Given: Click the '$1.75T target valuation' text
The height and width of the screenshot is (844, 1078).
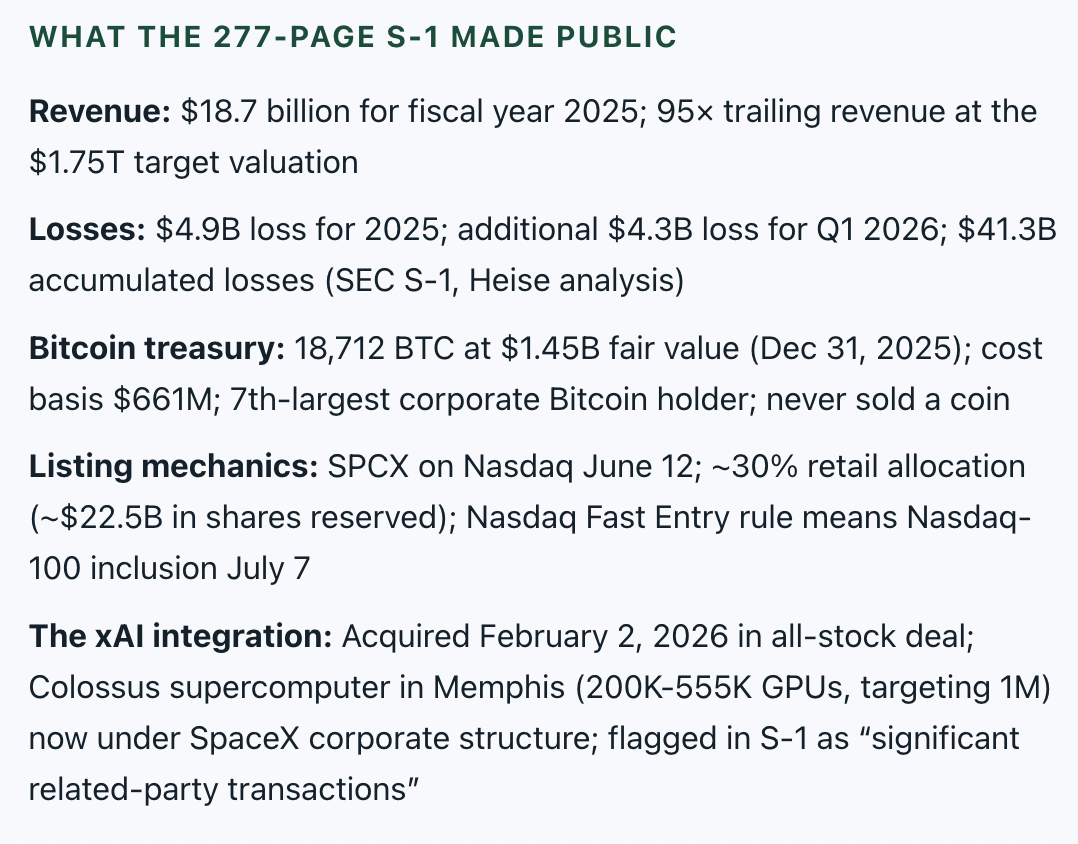Looking at the screenshot, I should point(193,163).
